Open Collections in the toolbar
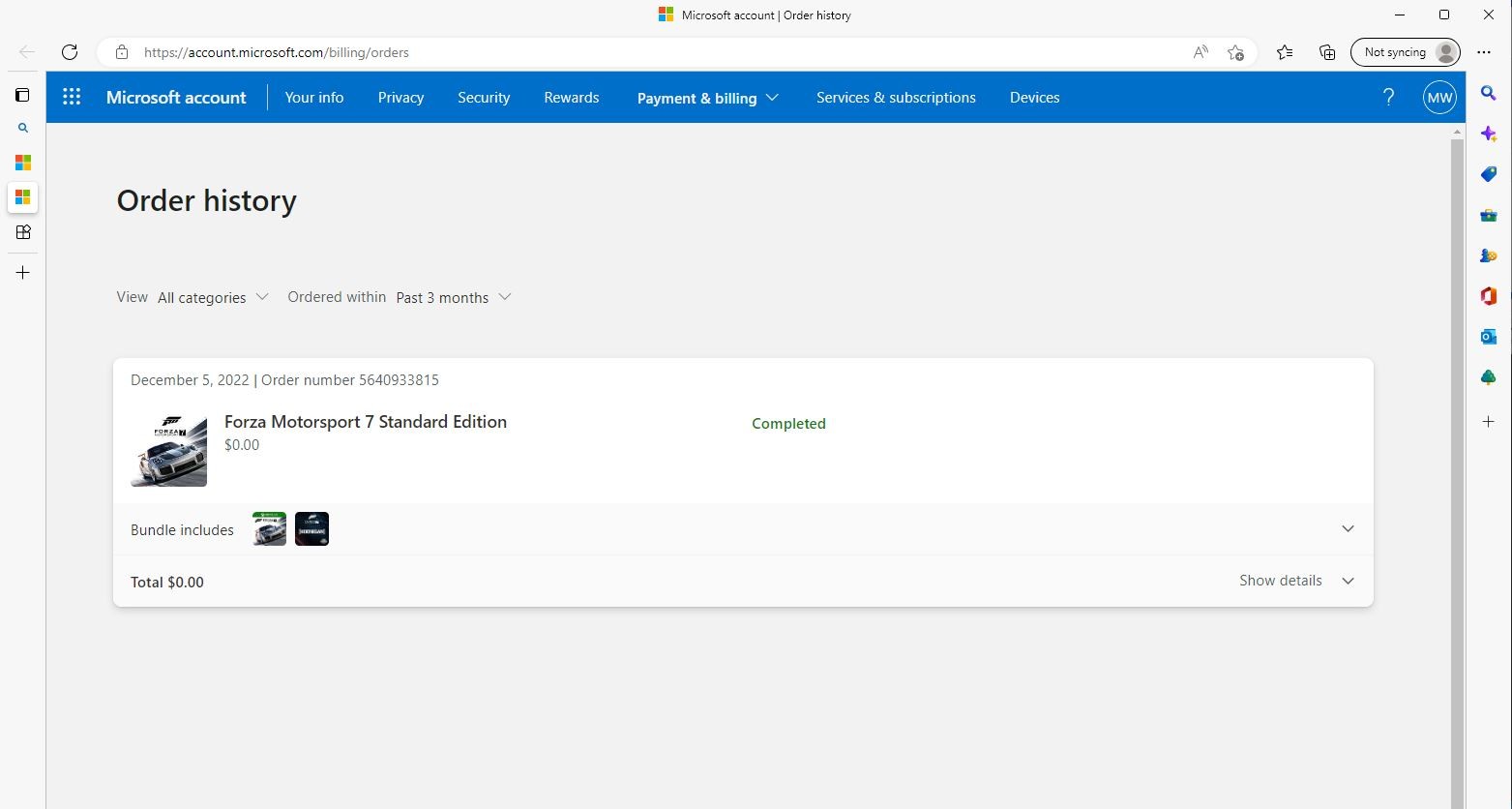1512x809 pixels. [1327, 52]
